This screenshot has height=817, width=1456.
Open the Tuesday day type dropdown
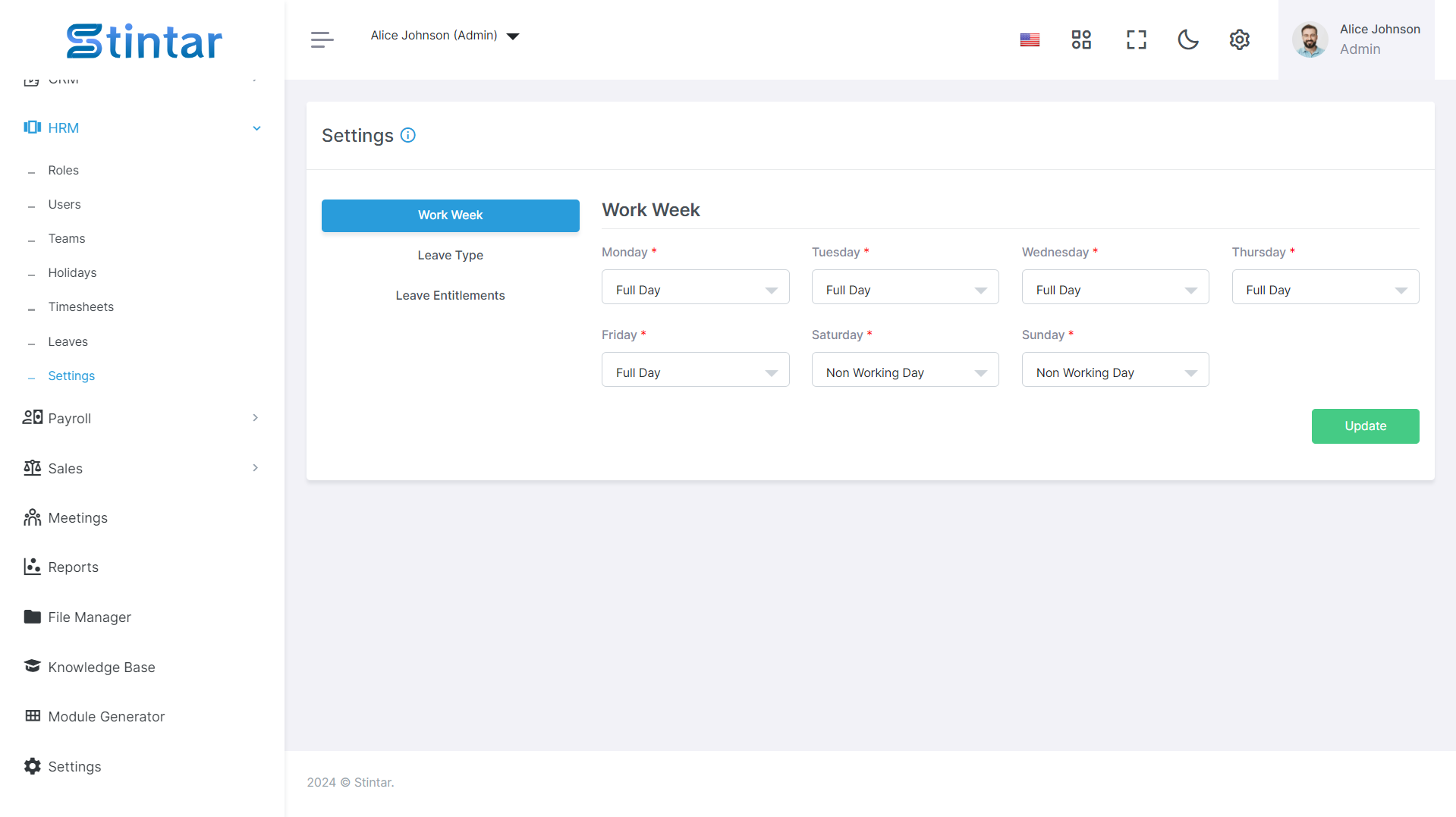[905, 288]
